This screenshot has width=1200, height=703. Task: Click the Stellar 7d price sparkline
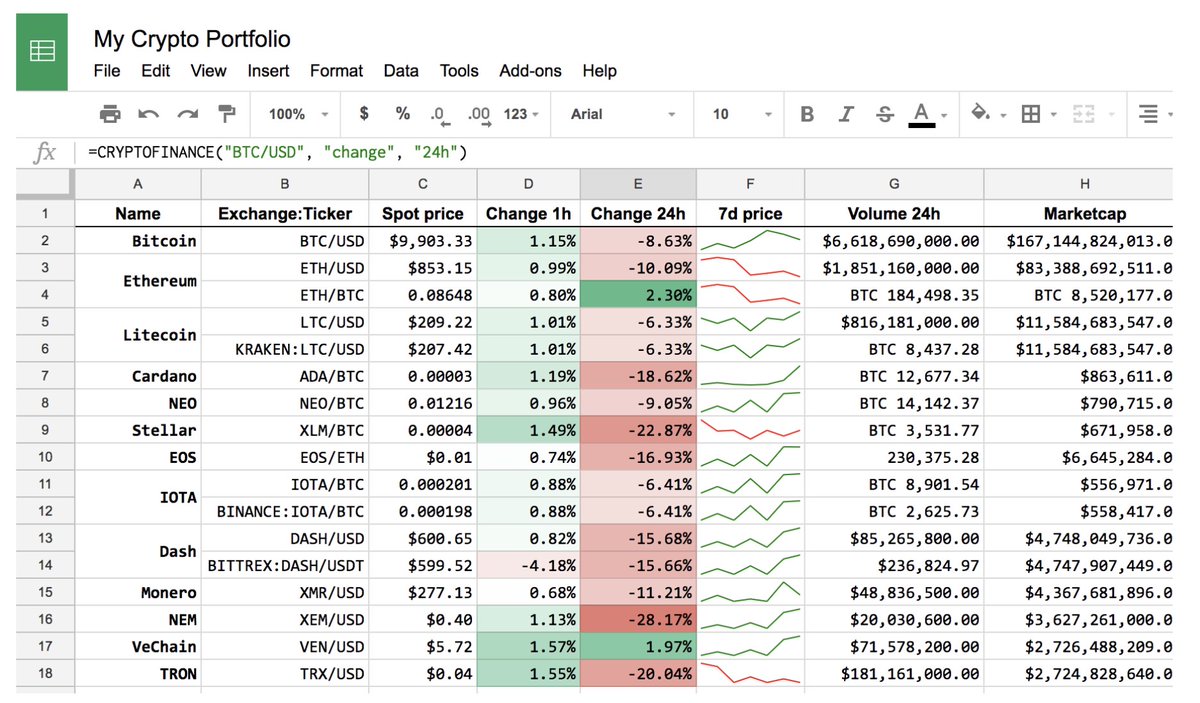click(750, 430)
